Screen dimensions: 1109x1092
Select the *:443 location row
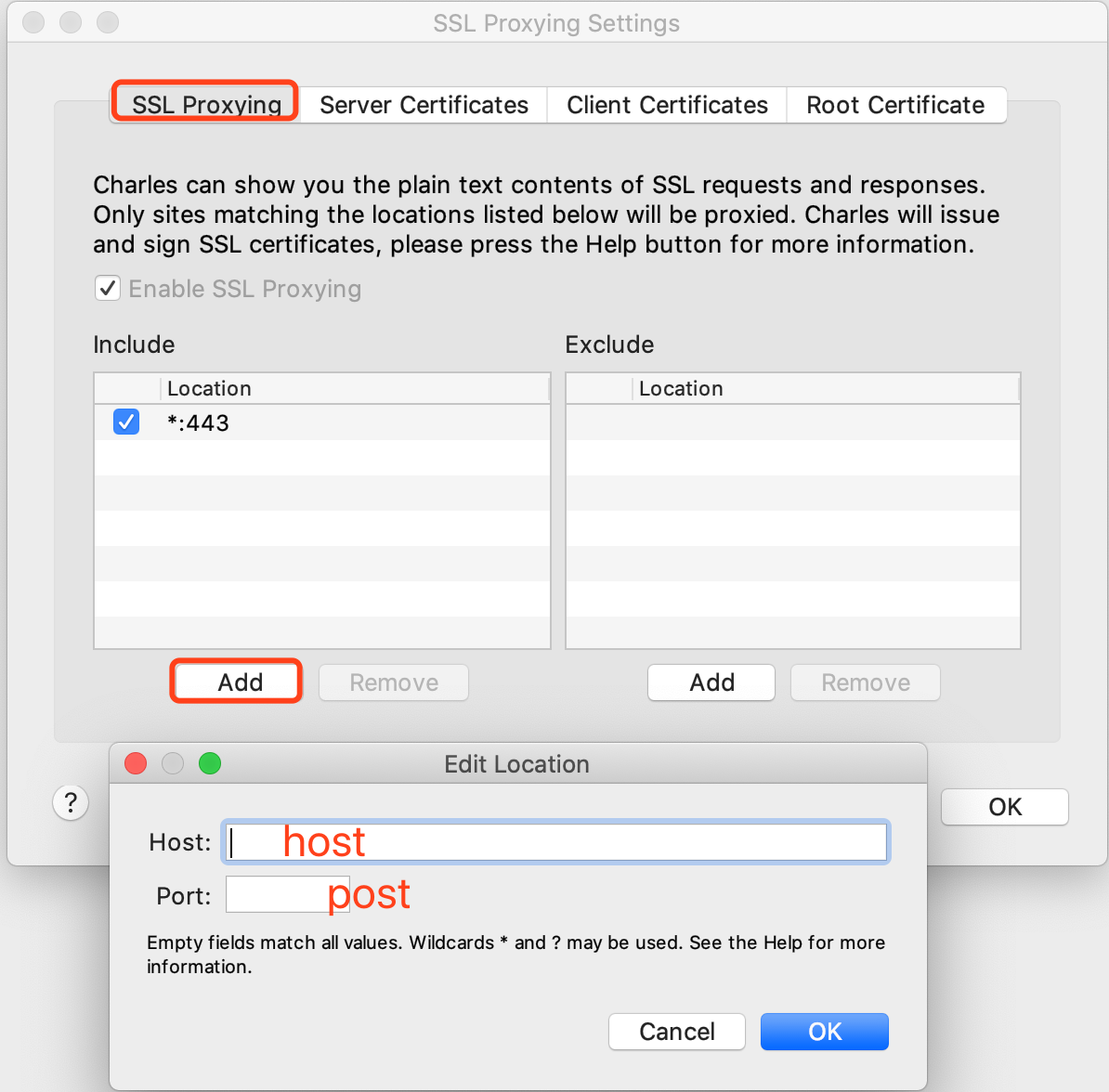[x=279, y=422]
